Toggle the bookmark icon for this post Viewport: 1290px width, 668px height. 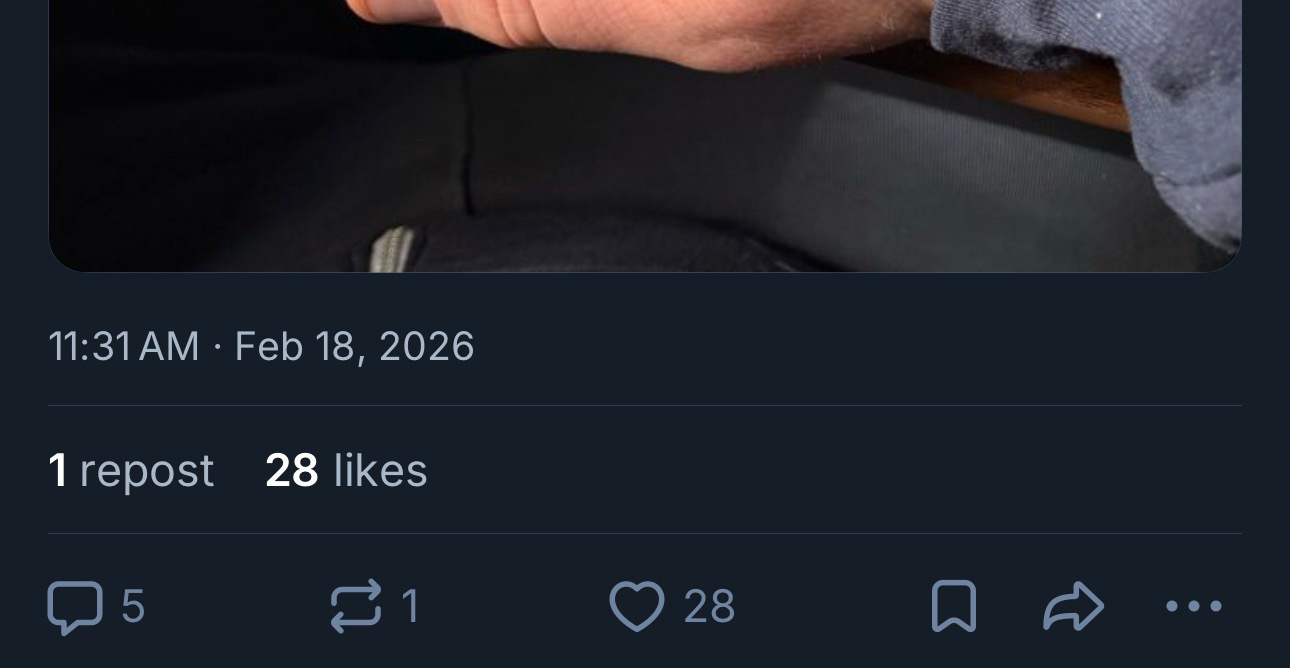[953, 607]
